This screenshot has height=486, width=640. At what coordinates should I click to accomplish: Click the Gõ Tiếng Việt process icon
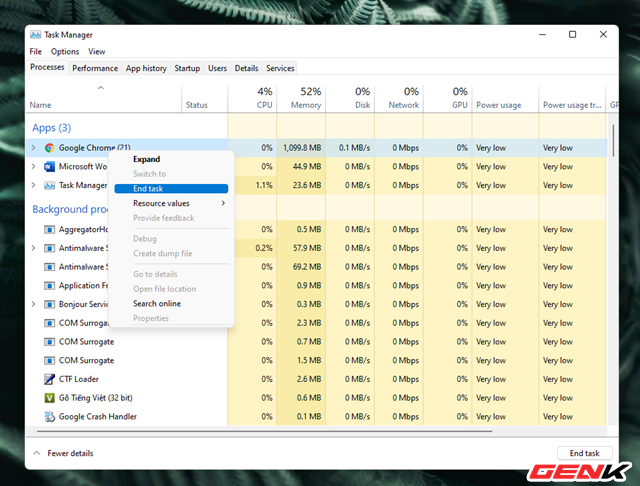tap(49, 398)
